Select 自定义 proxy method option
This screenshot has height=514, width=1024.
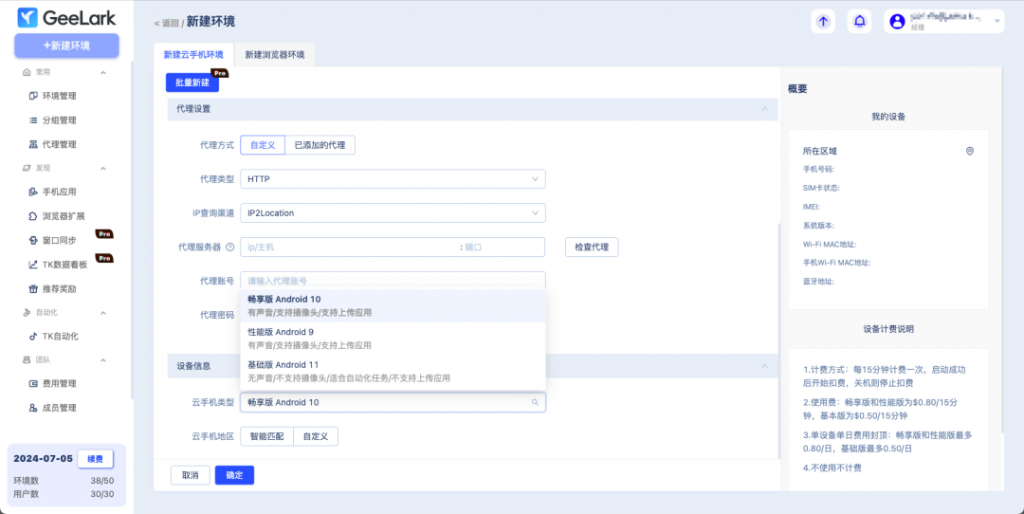tap(262, 145)
